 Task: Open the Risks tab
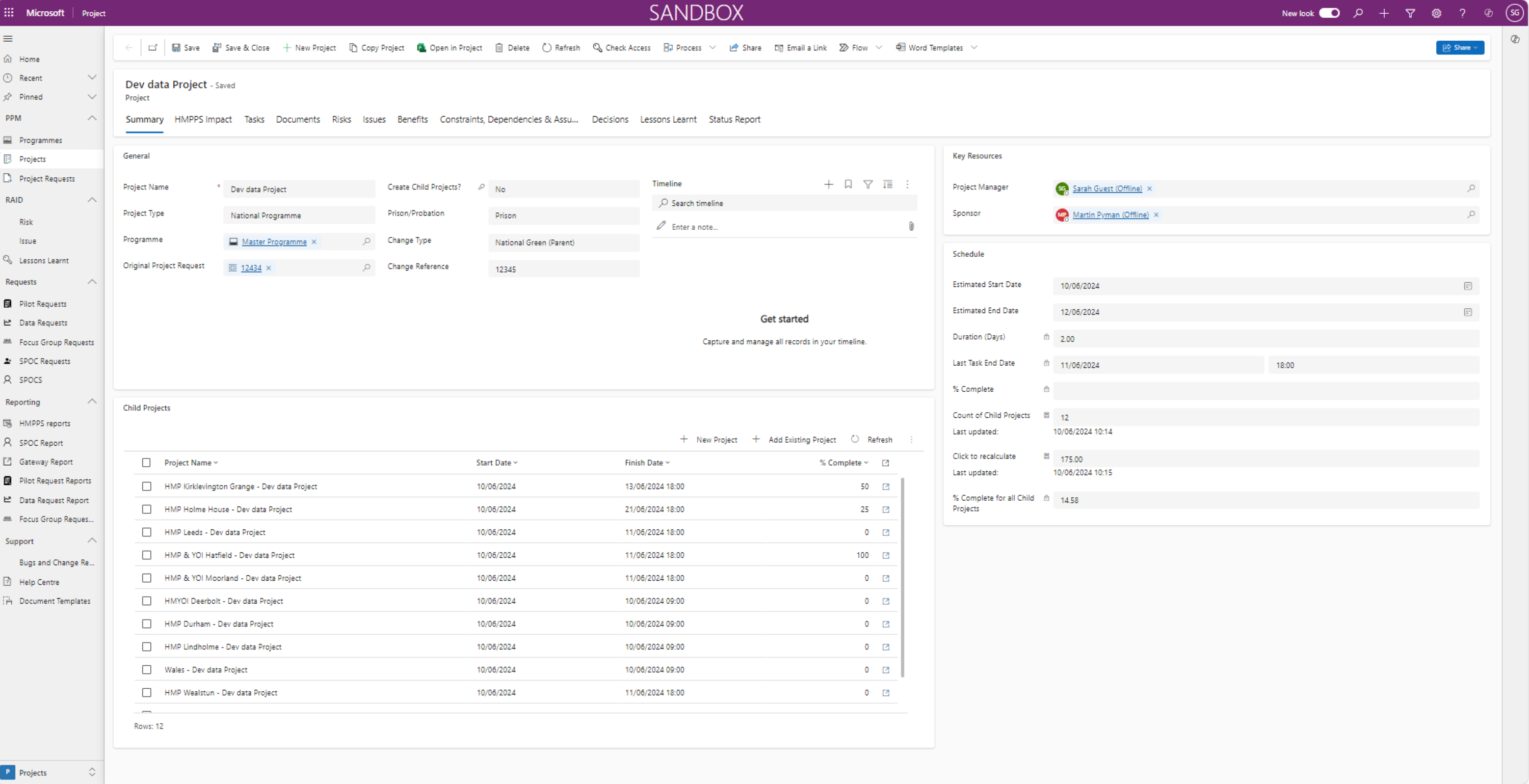tap(341, 119)
